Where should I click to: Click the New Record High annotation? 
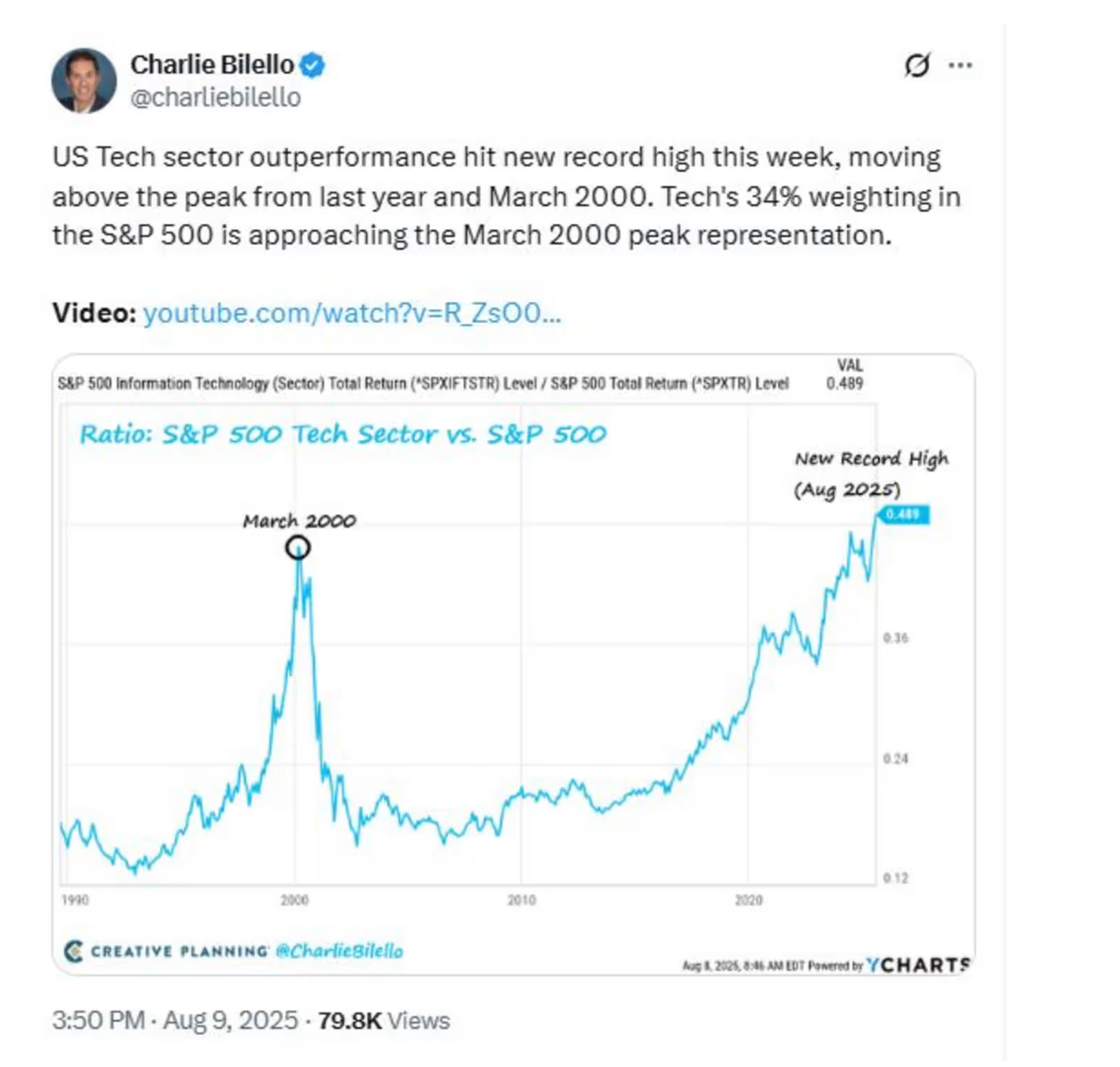(871, 474)
